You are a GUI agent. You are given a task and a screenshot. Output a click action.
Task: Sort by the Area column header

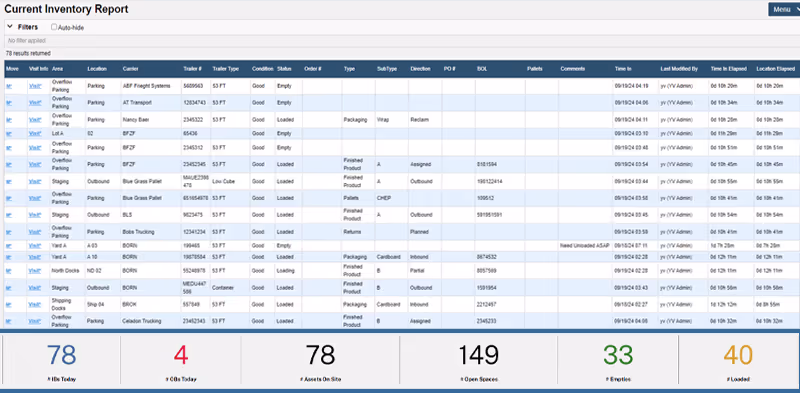click(57, 69)
